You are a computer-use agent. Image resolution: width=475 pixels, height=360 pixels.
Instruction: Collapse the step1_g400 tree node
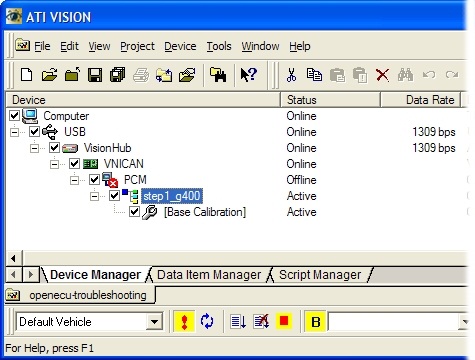pyautogui.click(x=94, y=196)
